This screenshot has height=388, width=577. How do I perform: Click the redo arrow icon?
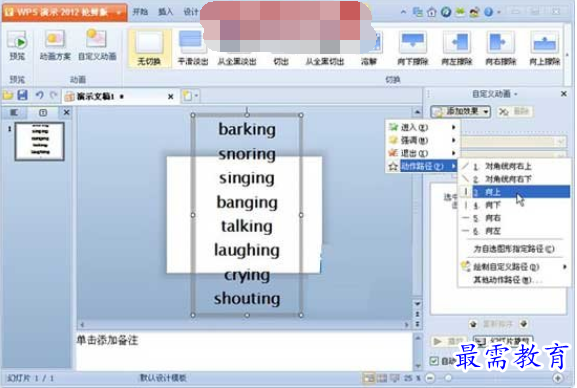click(x=54, y=96)
